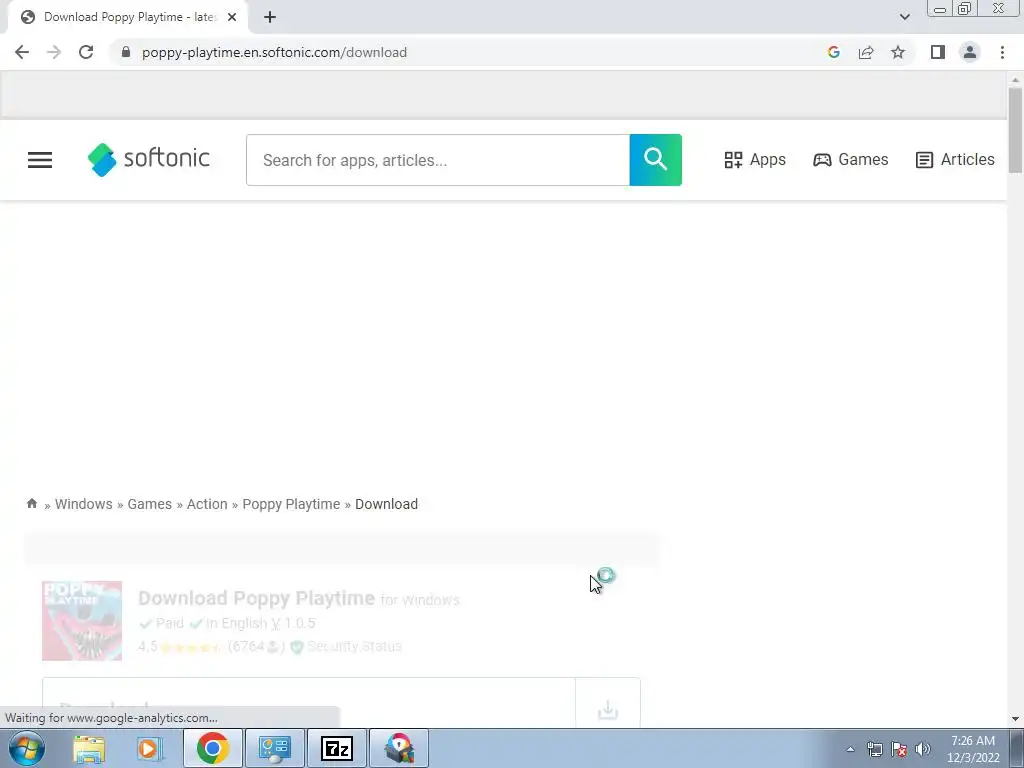Screen dimensions: 1024x768
Task: Click Download Poppy Playtime heading
Action: pos(257,598)
